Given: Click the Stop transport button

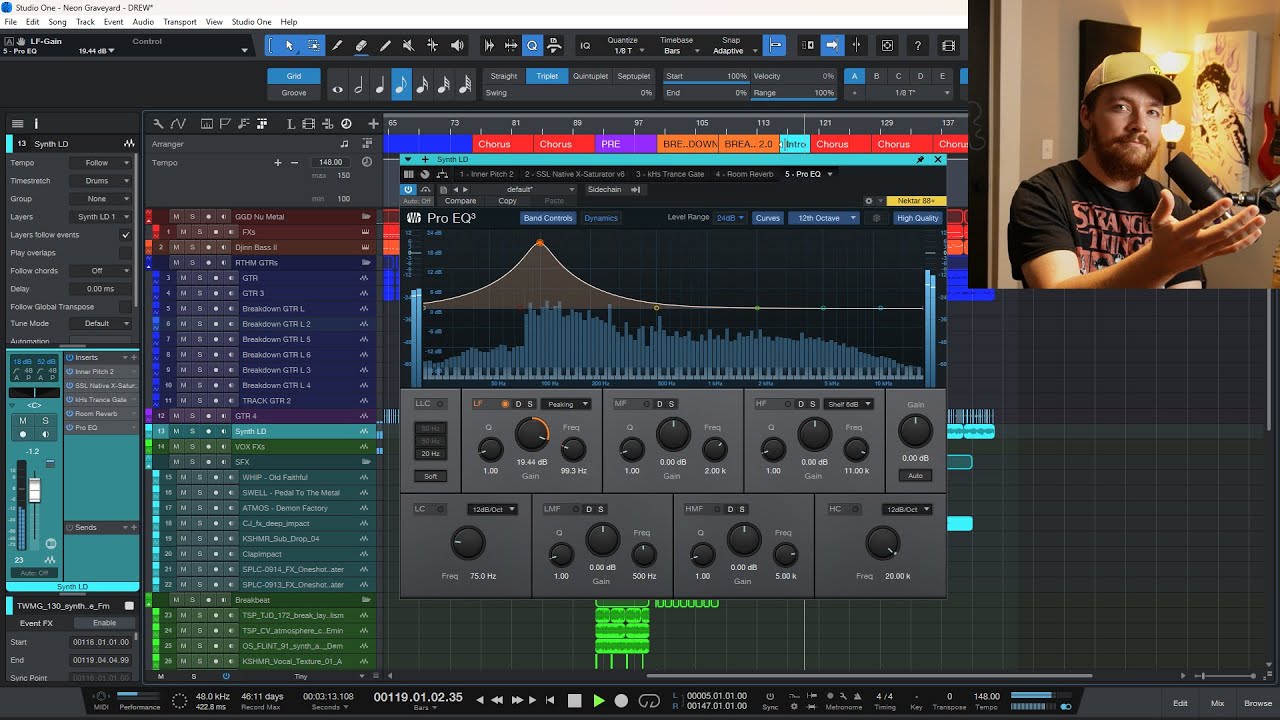Looking at the screenshot, I should [x=574, y=700].
